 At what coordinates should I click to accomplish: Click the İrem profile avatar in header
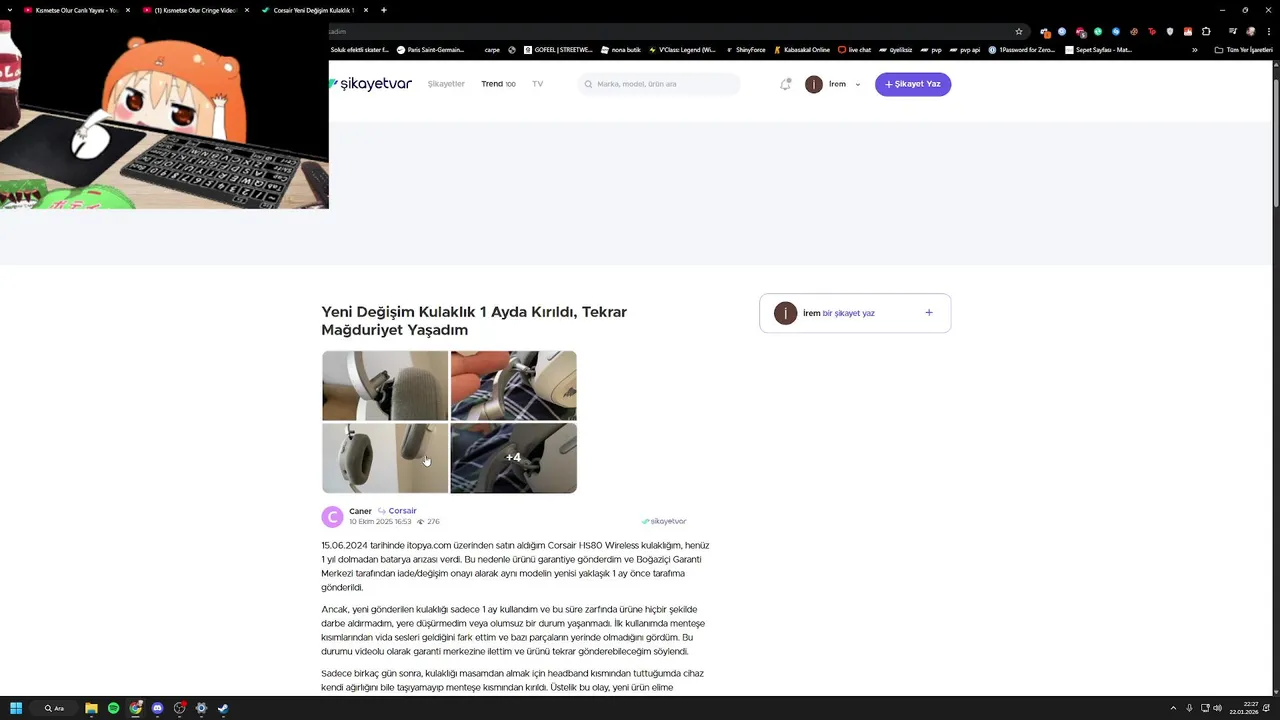814,84
